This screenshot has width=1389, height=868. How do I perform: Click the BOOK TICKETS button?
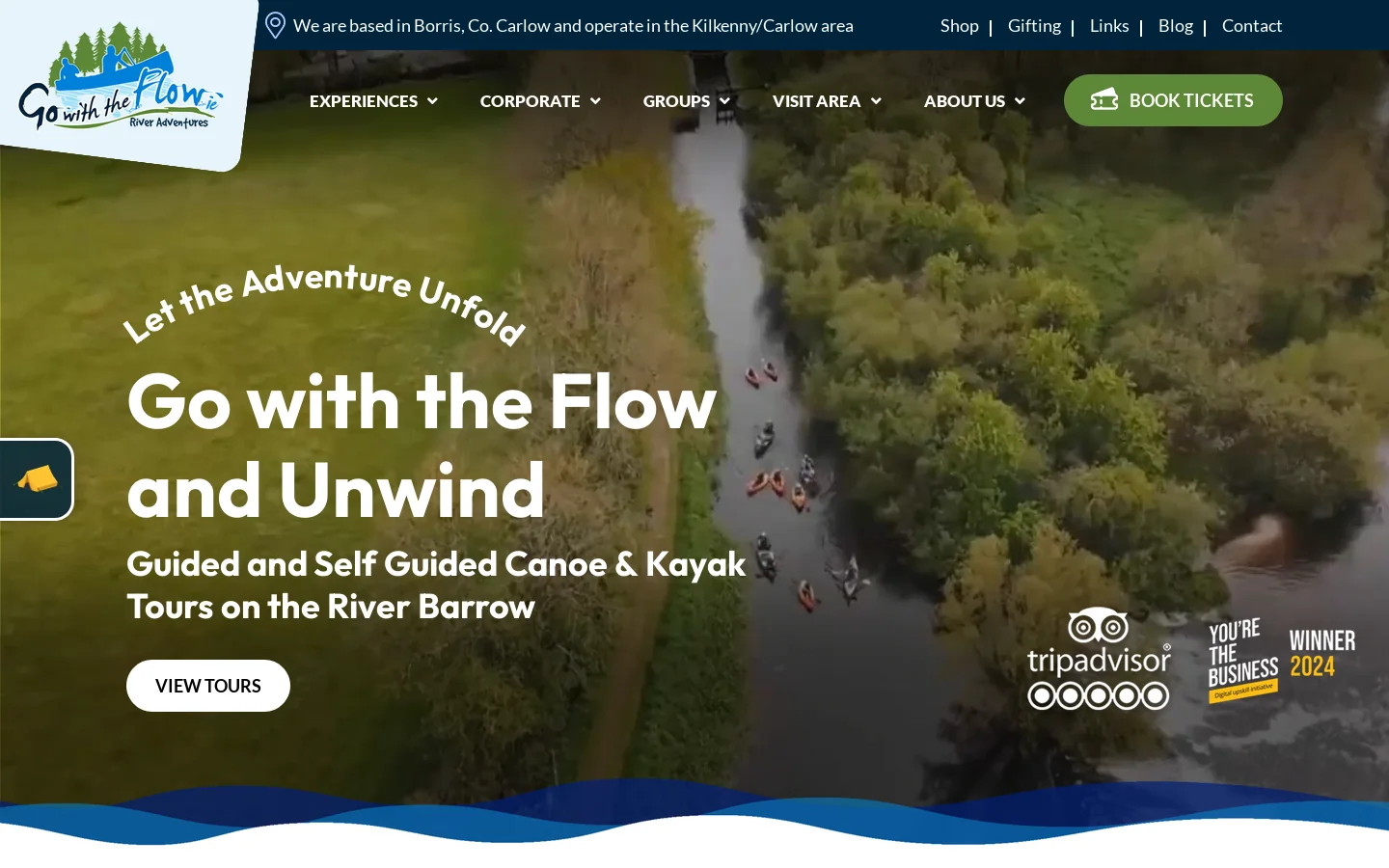pyautogui.click(x=1173, y=100)
